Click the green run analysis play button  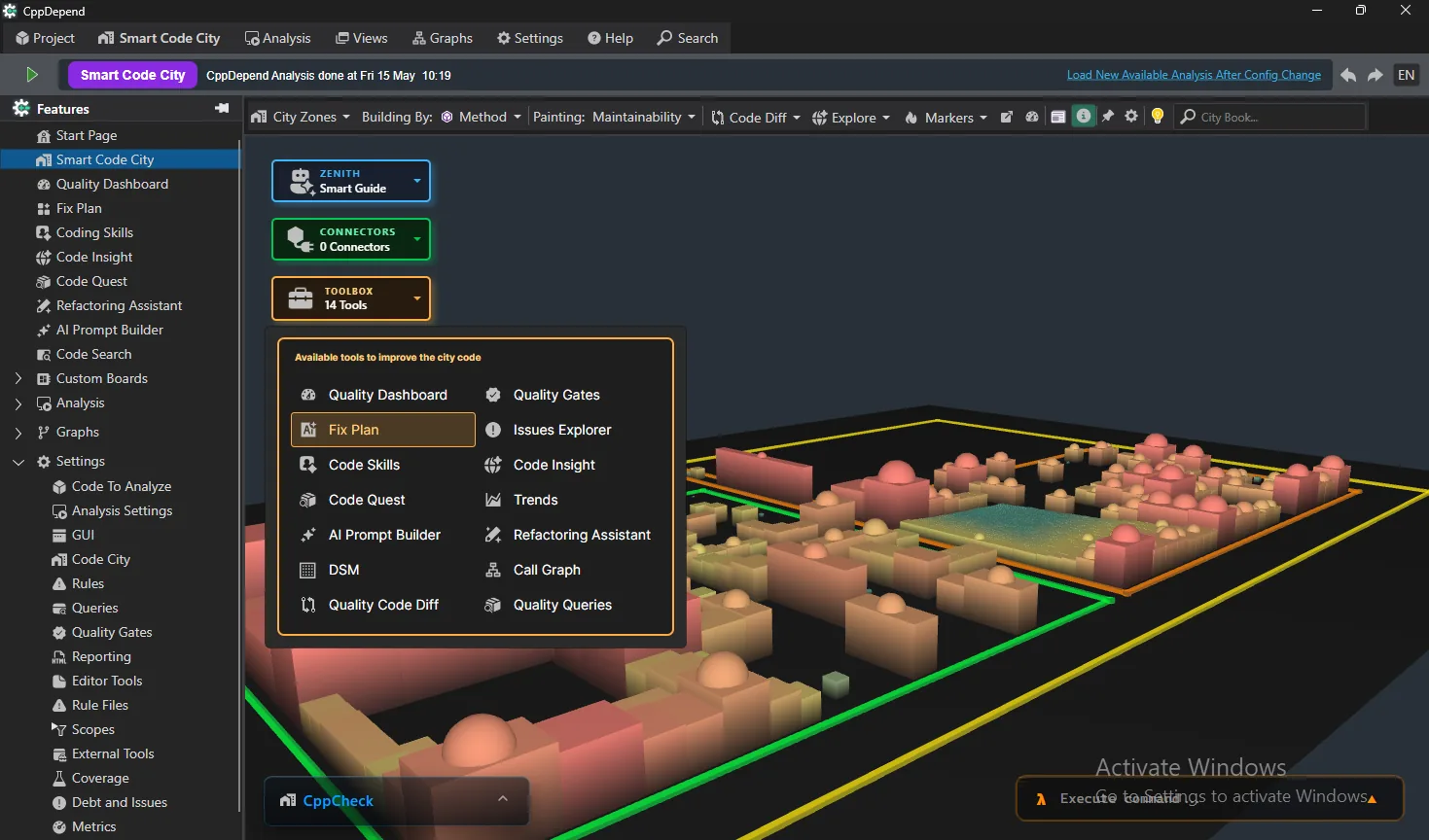[x=32, y=75]
